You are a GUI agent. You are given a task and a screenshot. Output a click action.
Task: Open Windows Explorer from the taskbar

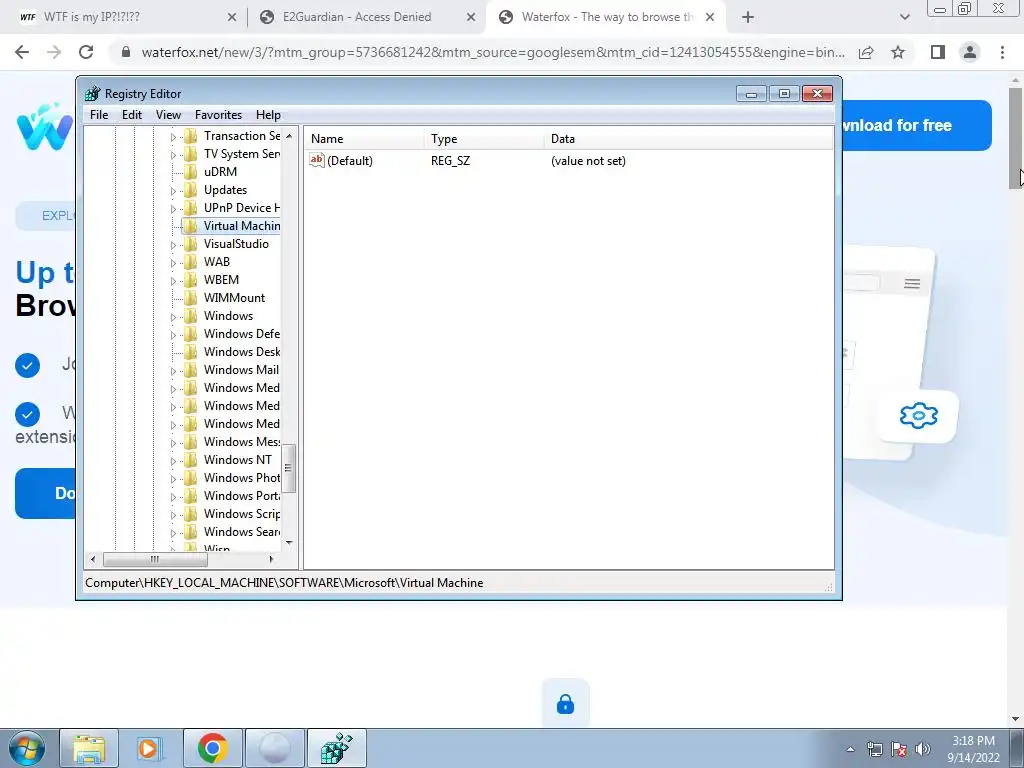(89, 748)
